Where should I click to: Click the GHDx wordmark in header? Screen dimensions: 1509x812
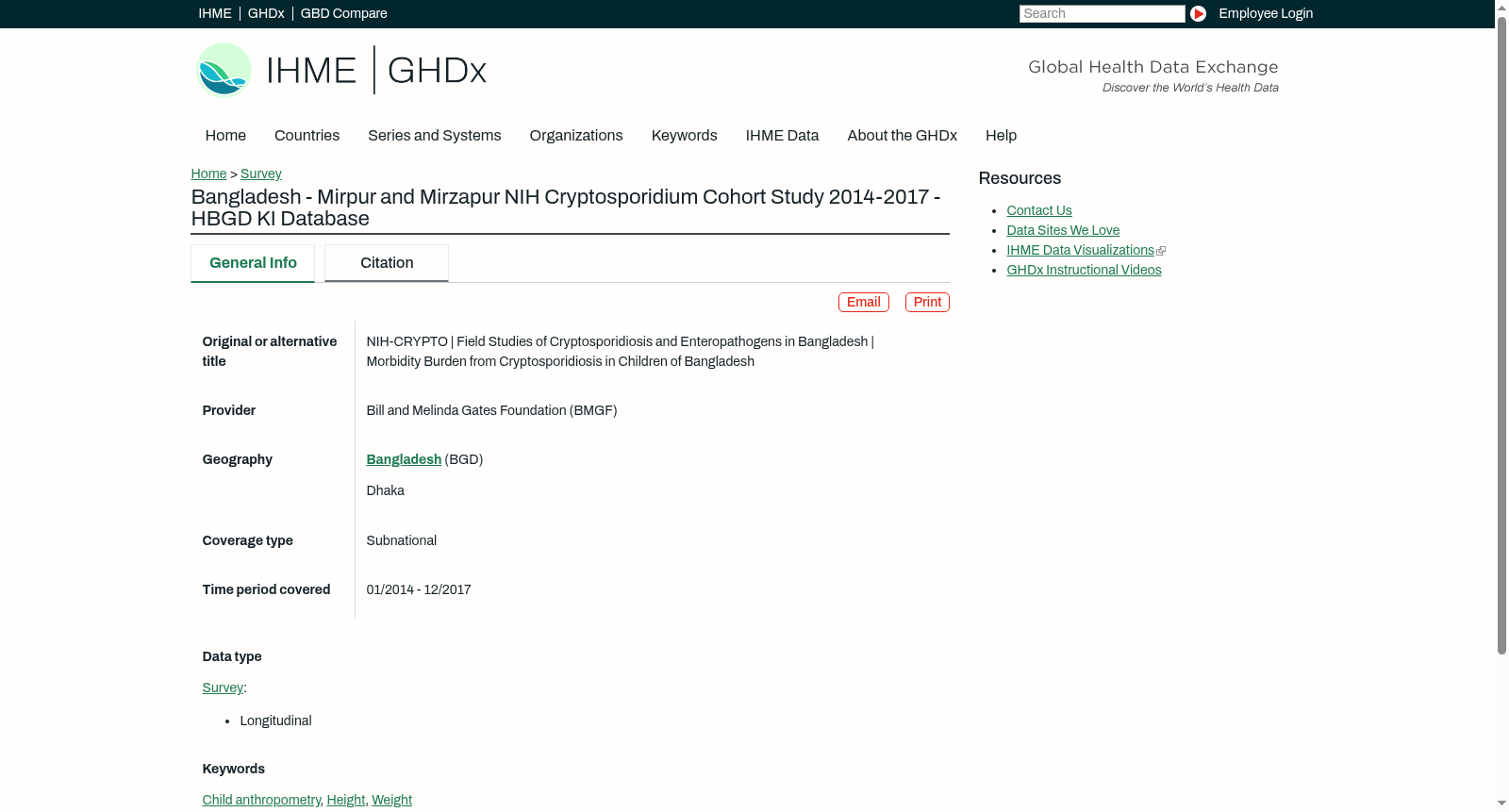(437, 70)
